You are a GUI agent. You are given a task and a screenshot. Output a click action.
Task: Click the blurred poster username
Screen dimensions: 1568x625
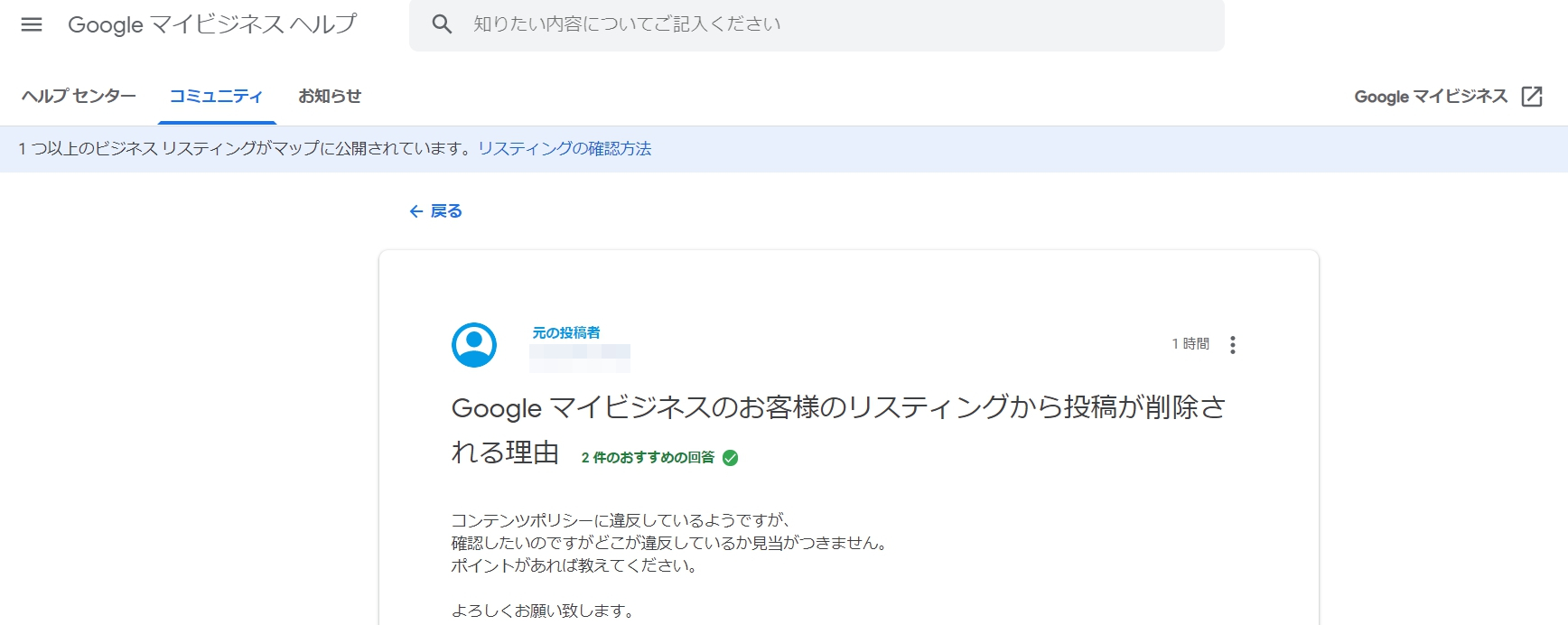(580, 358)
